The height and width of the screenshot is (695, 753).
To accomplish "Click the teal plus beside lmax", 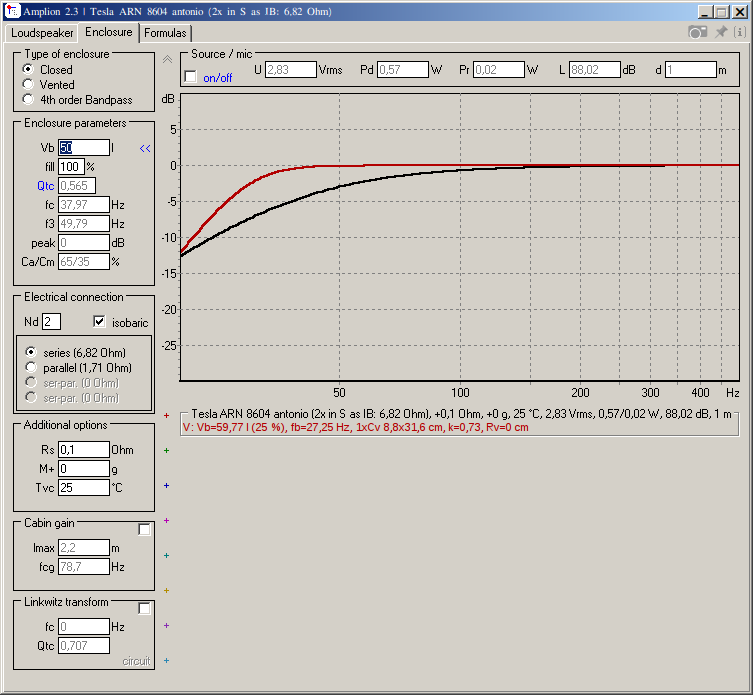I will [167, 555].
